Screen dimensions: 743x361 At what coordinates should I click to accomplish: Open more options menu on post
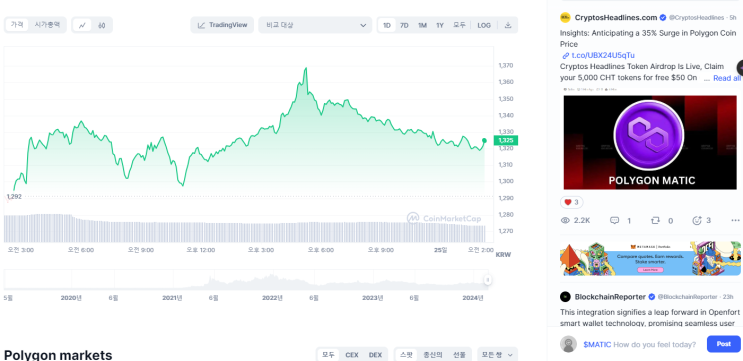tap(735, 220)
